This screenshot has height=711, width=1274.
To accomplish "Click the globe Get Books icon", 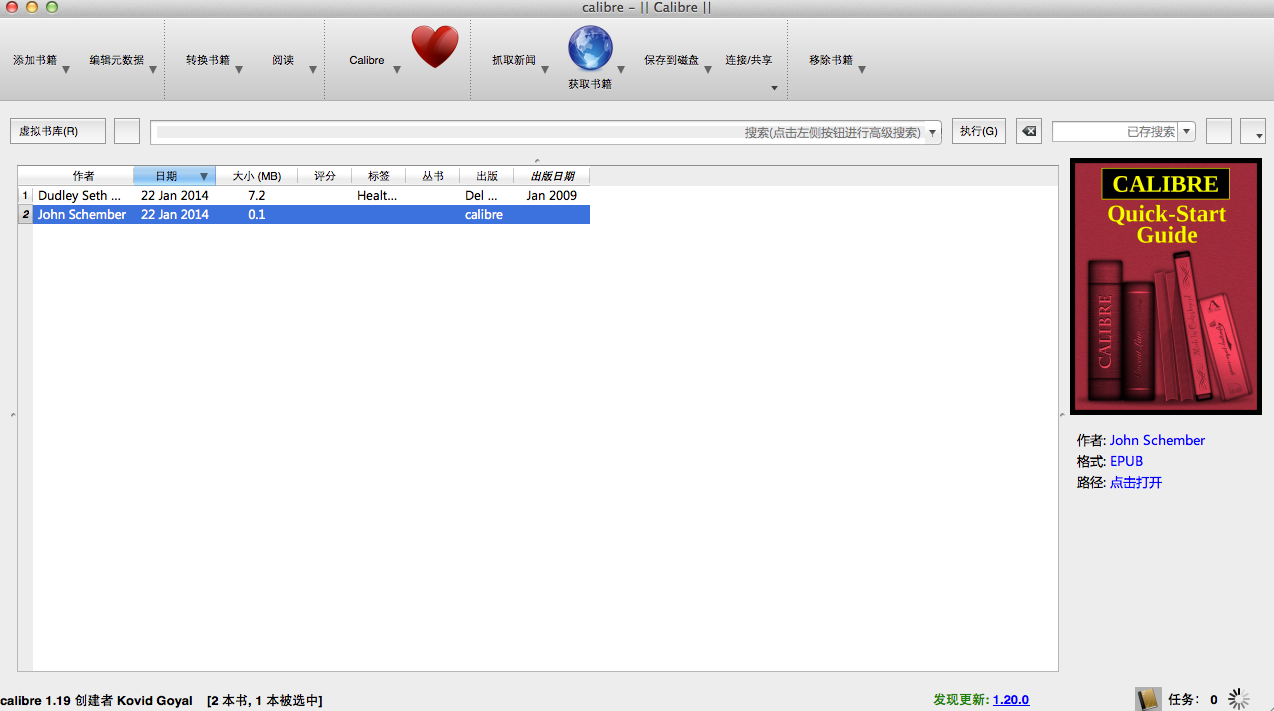I will point(590,48).
